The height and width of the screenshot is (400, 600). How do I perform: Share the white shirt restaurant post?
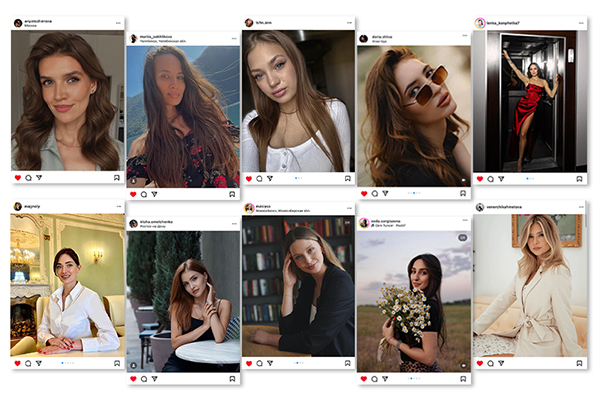tap(39, 363)
